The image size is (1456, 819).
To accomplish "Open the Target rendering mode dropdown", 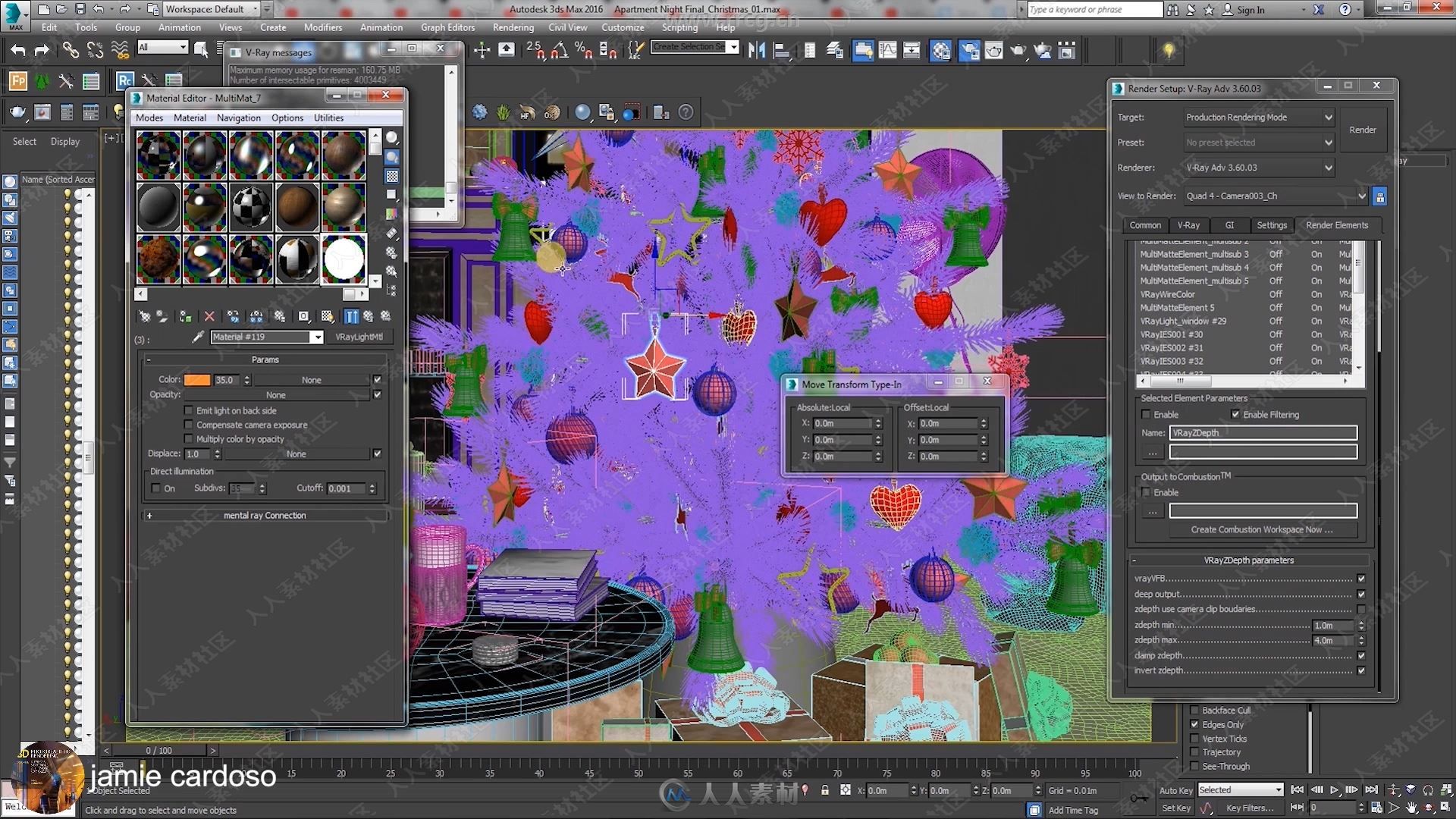I will pyautogui.click(x=1259, y=118).
